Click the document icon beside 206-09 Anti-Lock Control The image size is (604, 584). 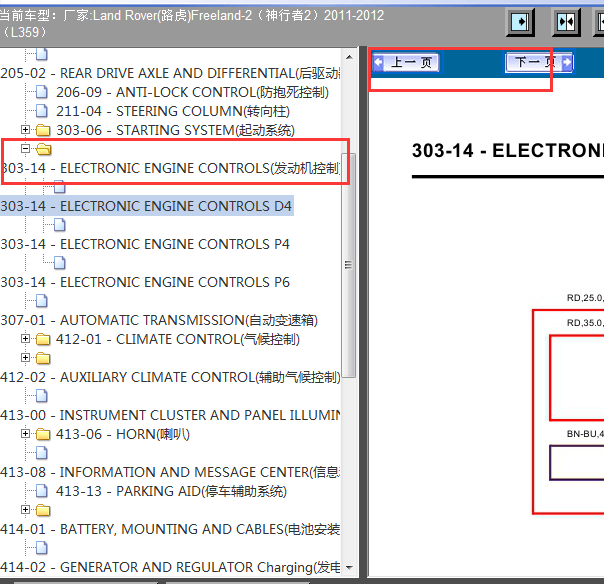42,92
